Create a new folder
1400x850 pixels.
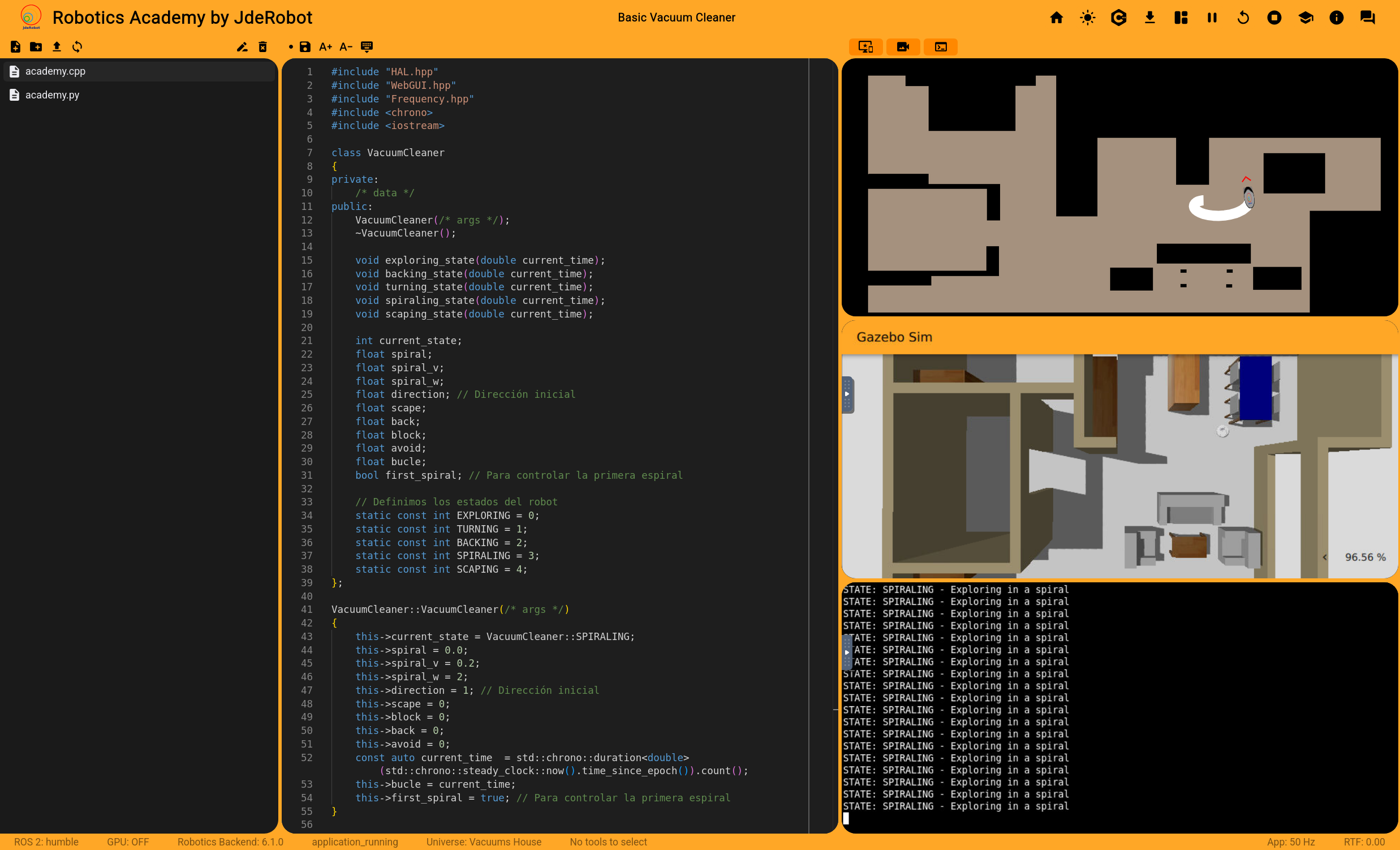(36, 46)
